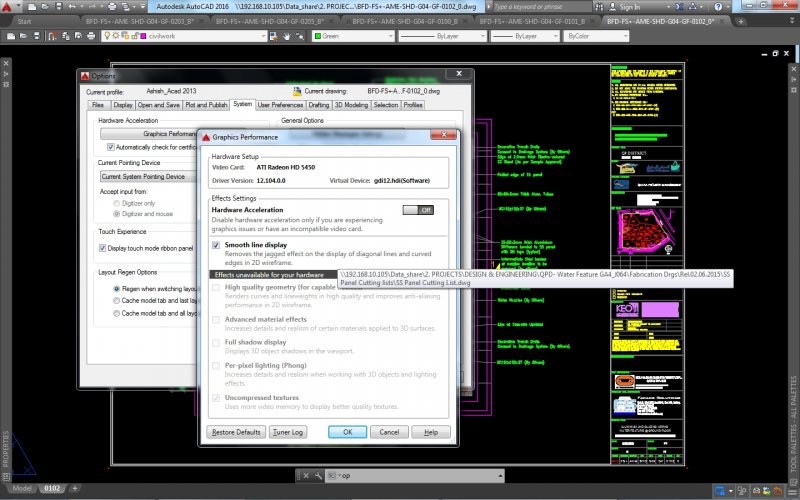Click Redo in the Quick Access toolbar
This screenshot has height=500, width=800.
(x=92, y=7)
